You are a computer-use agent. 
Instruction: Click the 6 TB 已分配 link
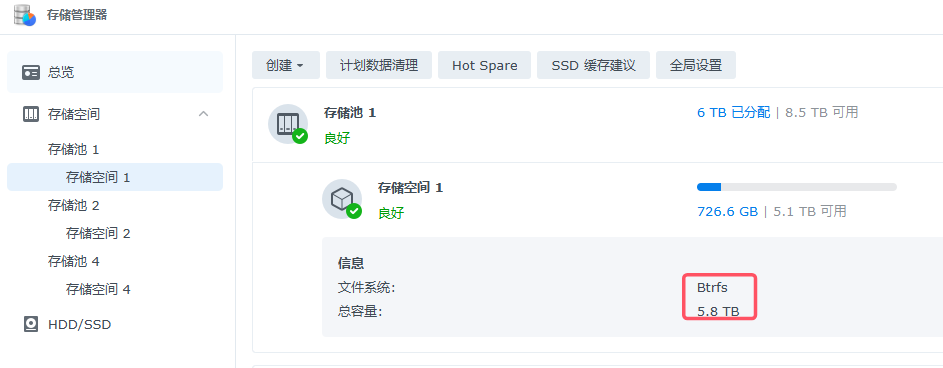(733, 112)
